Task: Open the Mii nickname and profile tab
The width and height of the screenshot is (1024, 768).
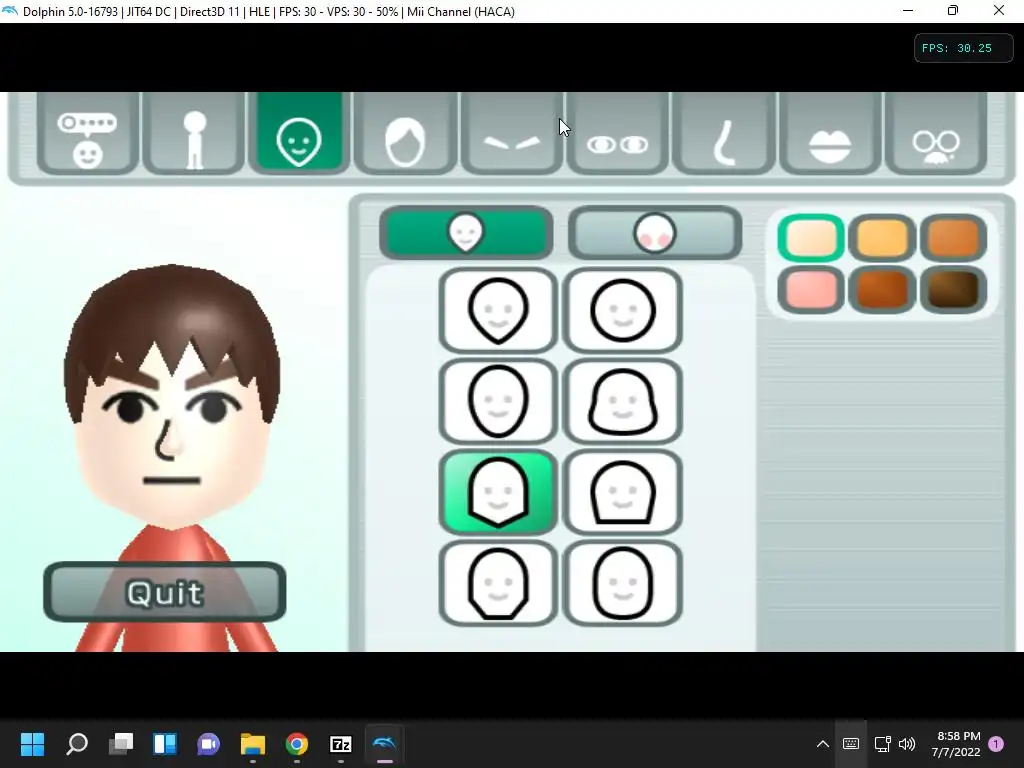Action: point(88,134)
